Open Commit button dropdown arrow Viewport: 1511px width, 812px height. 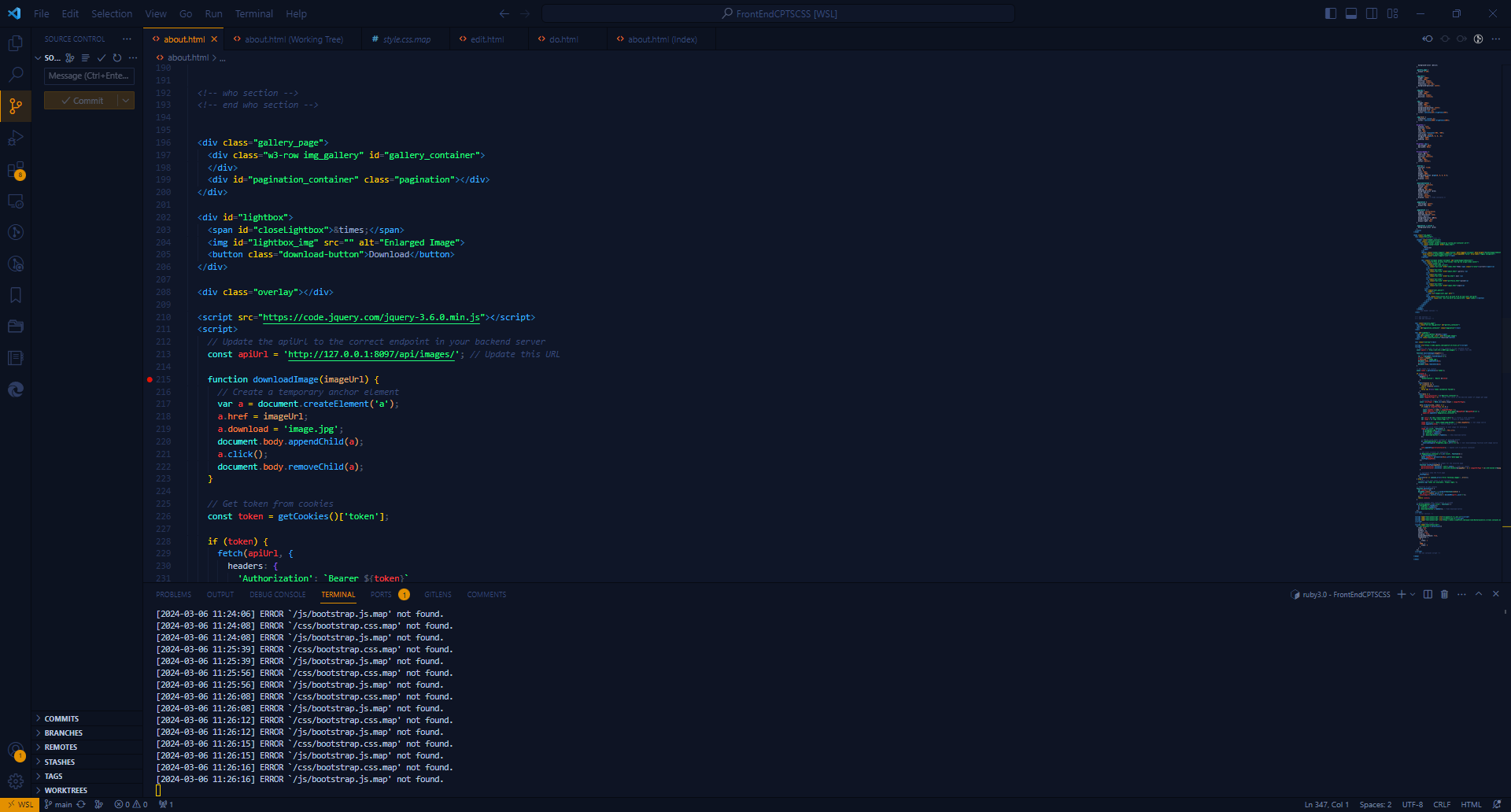coord(126,101)
